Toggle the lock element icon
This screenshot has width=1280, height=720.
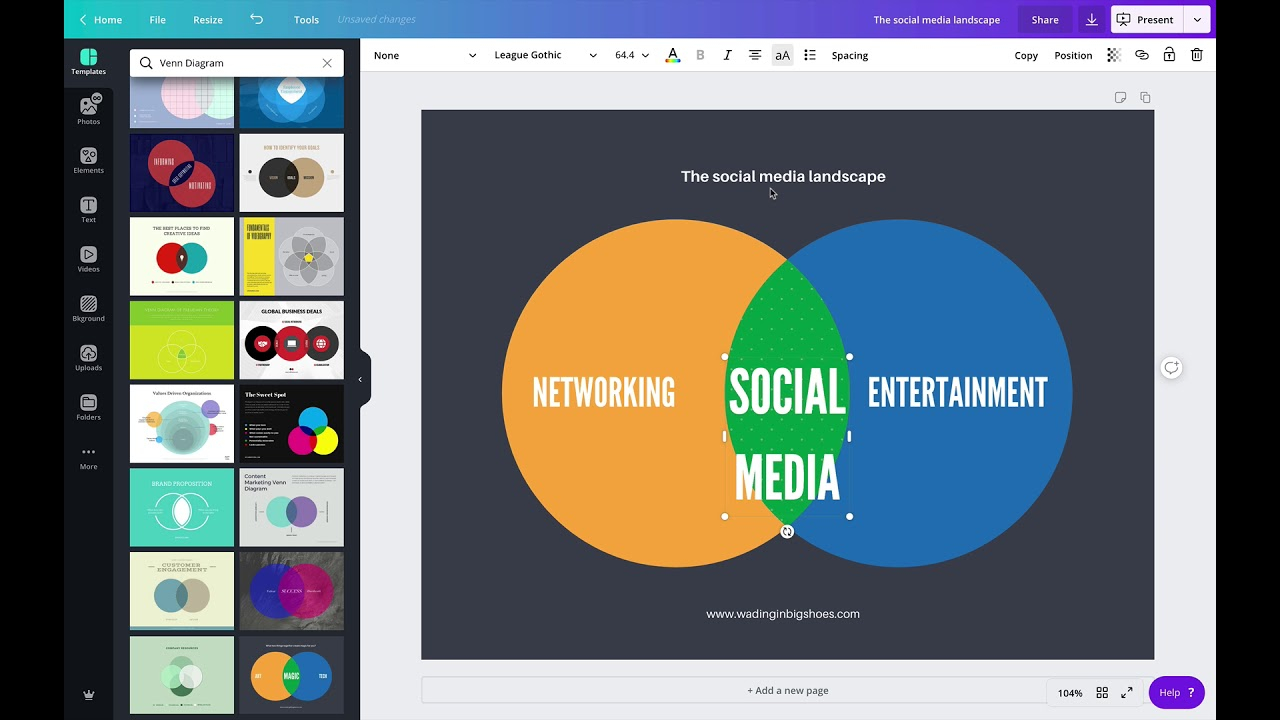pyautogui.click(x=1169, y=55)
